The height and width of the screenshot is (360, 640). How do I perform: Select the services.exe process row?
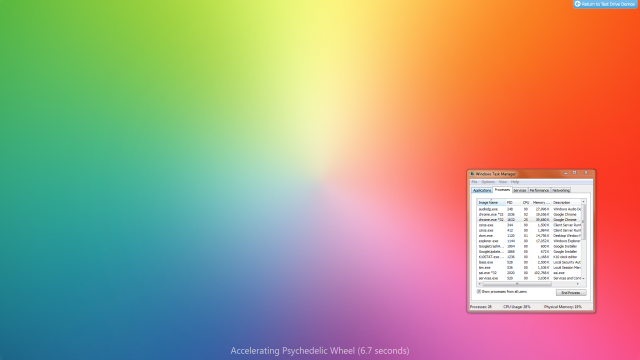coord(529,278)
